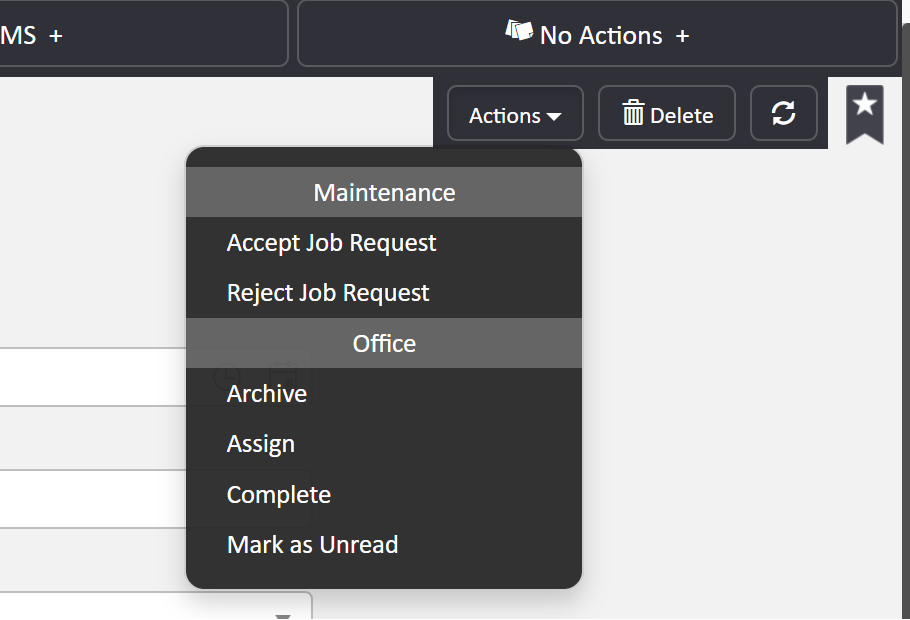The height and width of the screenshot is (620, 910).
Task: Click the trash can icon
Action: coord(633,113)
